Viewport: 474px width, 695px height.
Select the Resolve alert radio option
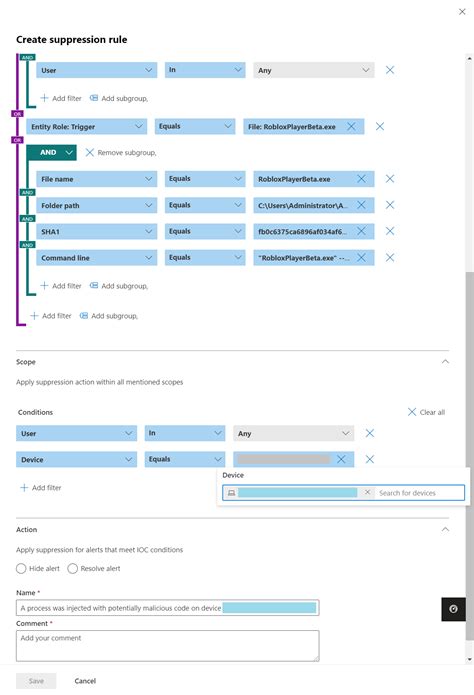[x=73, y=568]
